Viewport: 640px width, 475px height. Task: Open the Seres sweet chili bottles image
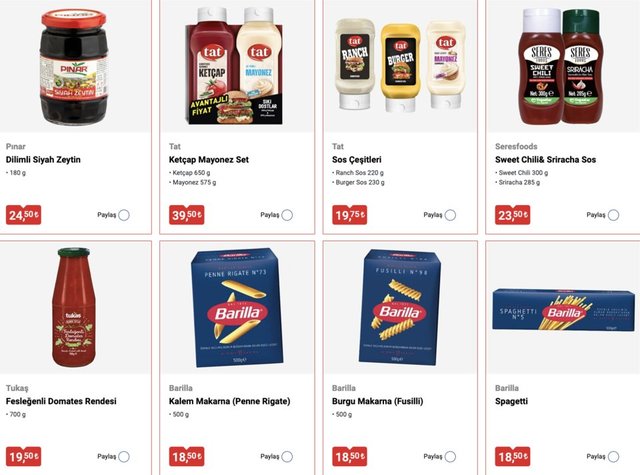pos(561,66)
